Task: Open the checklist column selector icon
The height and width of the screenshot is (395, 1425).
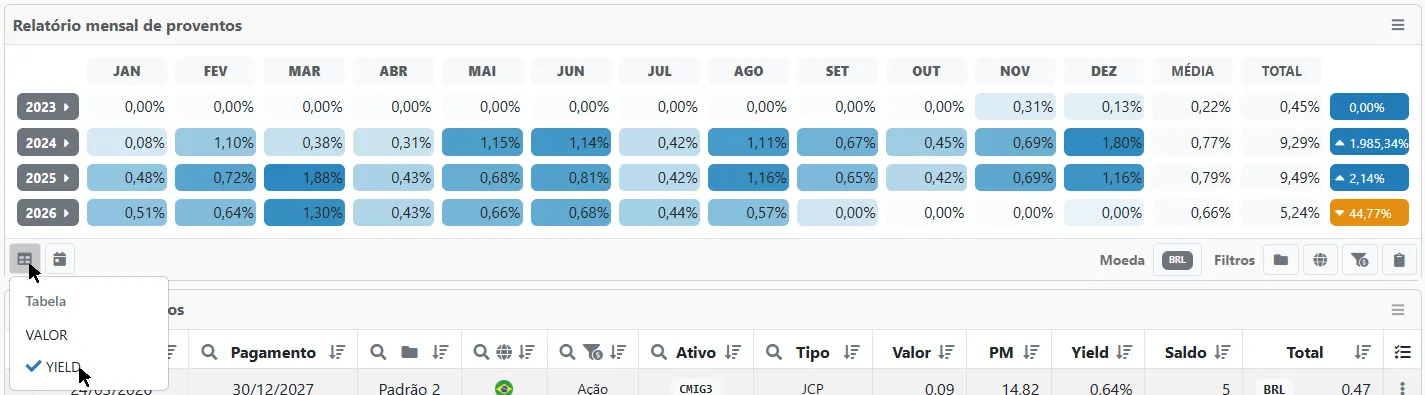Action: pos(1402,352)
